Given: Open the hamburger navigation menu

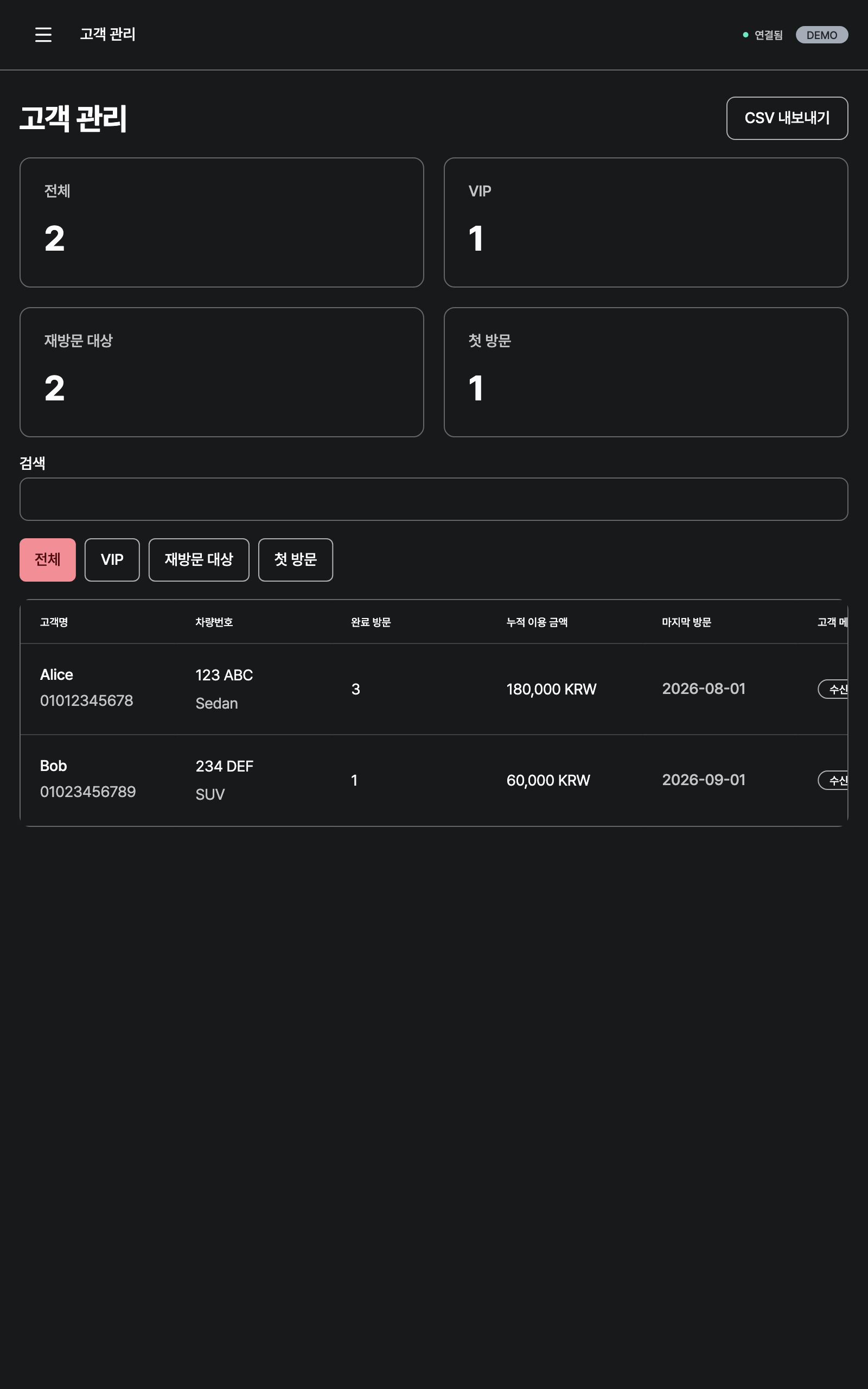Looking at the screenshot, I should pyautogui.click(x=43, y=34).
